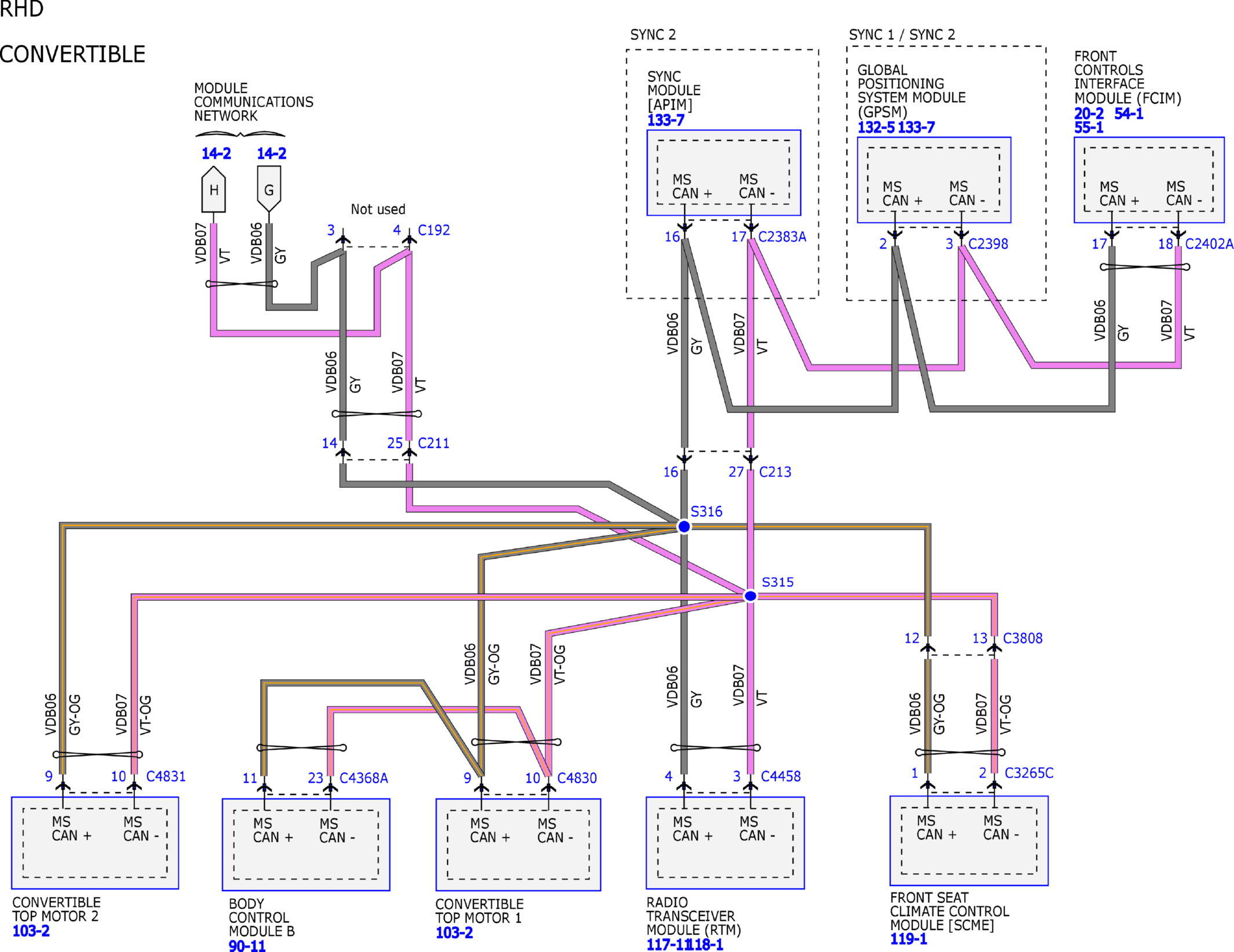Click the C4458 connector label
The image size is (1234, 952).
point(780,776)
